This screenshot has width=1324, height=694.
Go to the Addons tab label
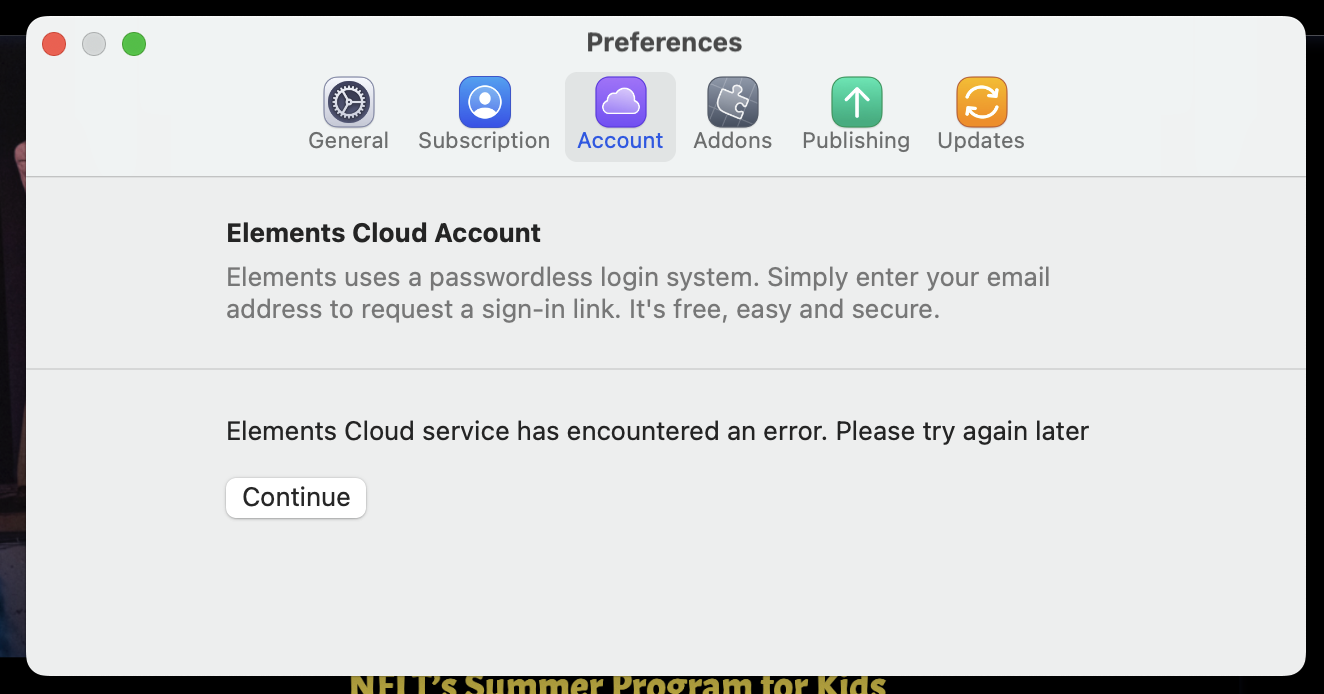coord(733,141)
